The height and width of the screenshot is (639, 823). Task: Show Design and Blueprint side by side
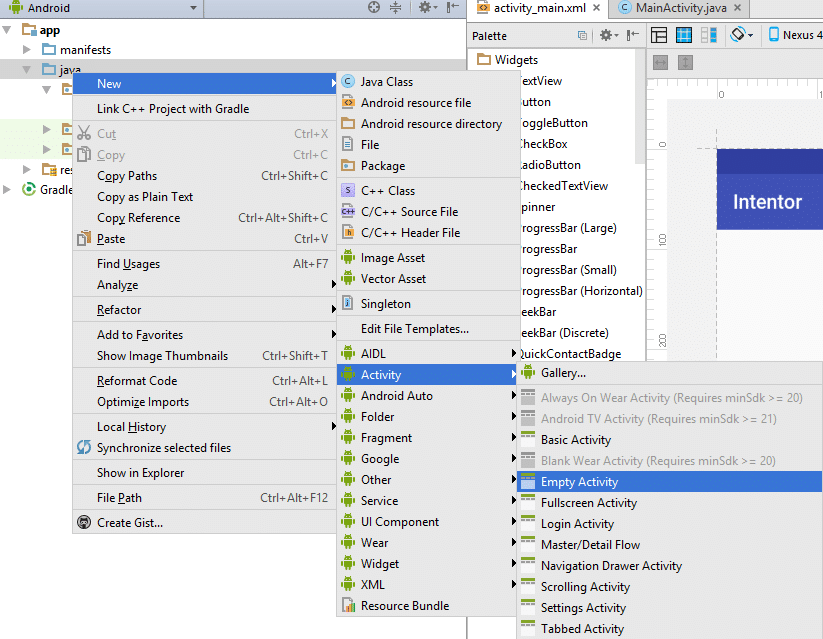709,35
